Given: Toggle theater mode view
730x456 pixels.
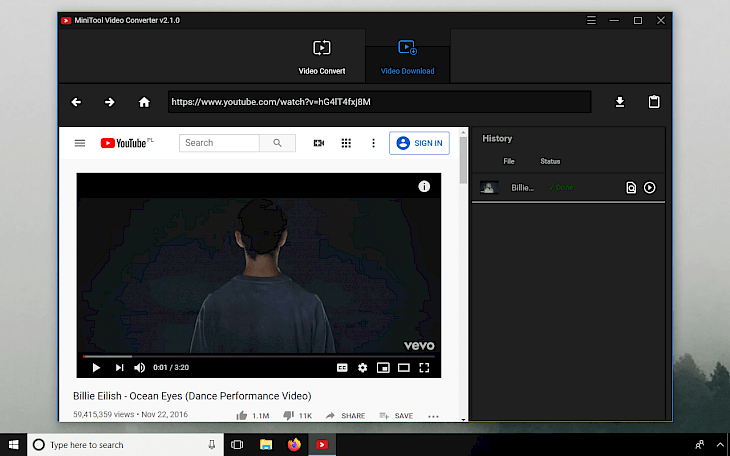Looking at the screenshot, I should point(404,368).
